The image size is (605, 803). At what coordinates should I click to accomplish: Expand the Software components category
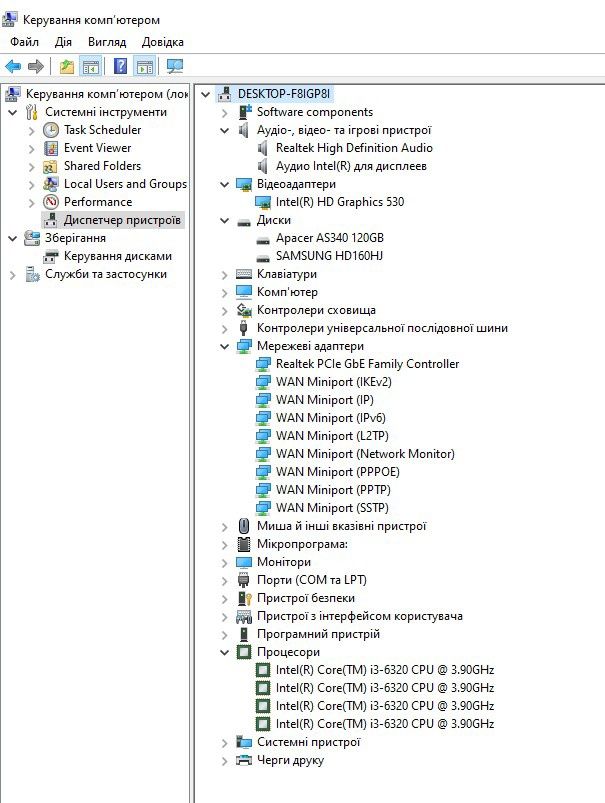(x=224, y=113)
